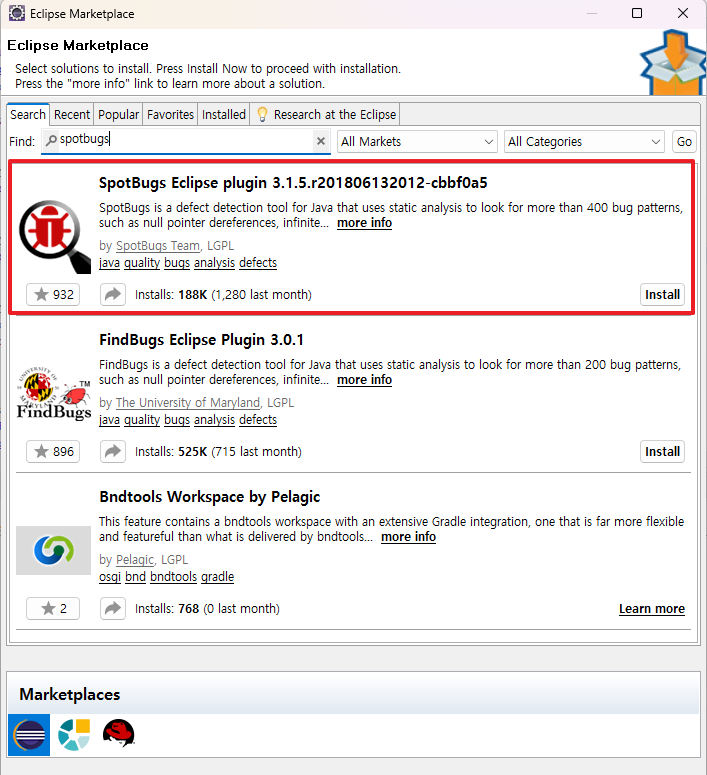Click the Installs: 768 text for Bndtools

tap(207, 609)
